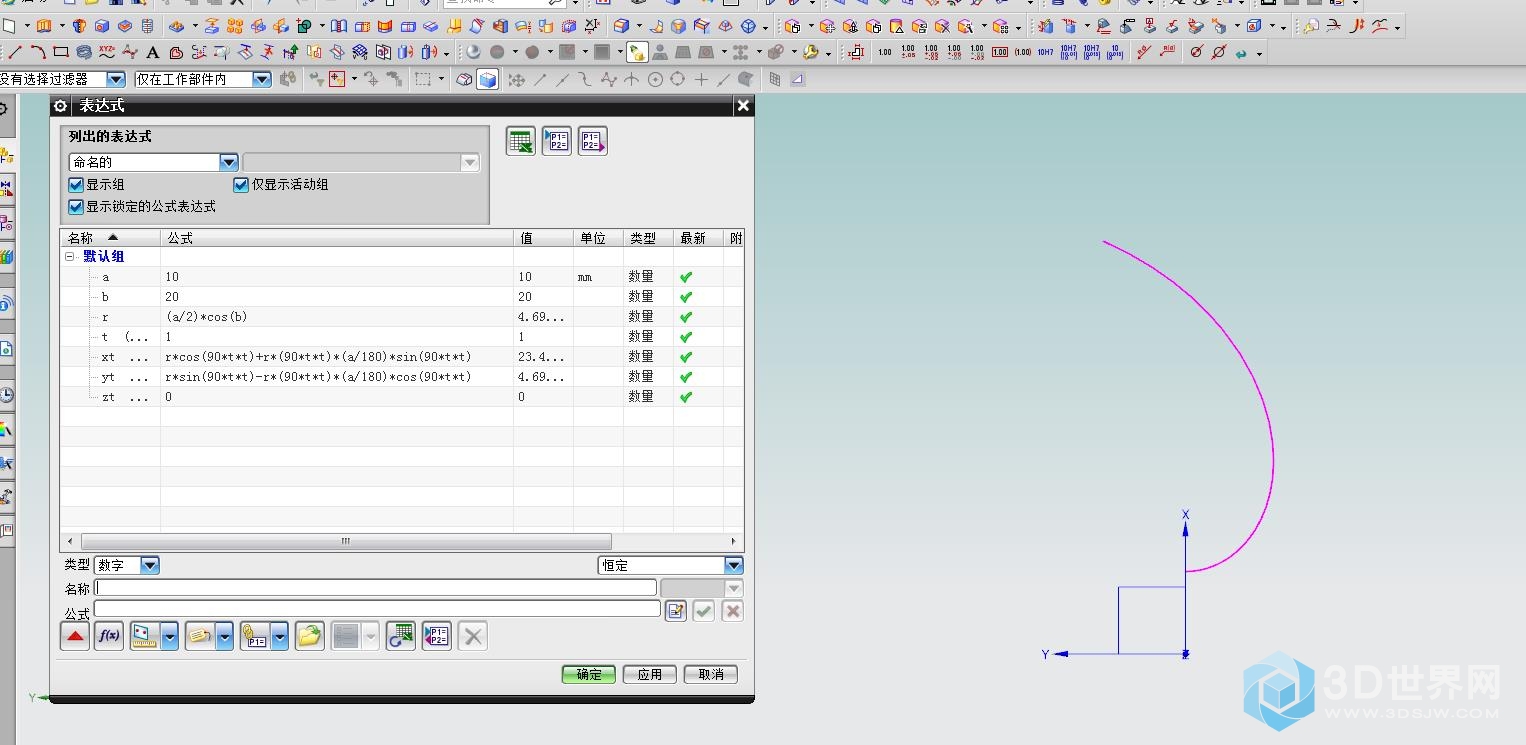Open the attribute tag button dropdown arrow
The width and height of the screenshot is (1526, 745).
coord(225,636)
